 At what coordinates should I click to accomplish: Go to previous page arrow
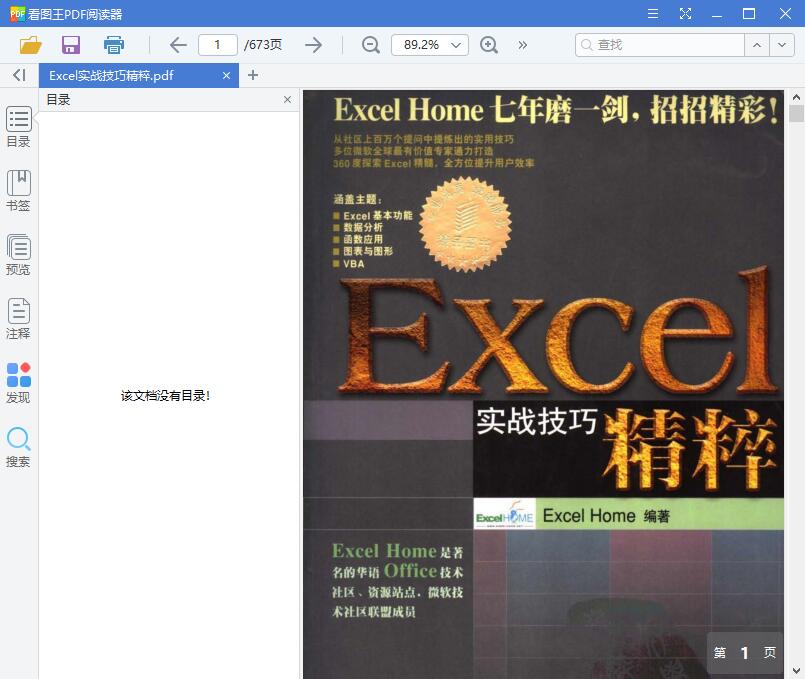[x=178, y=45]
